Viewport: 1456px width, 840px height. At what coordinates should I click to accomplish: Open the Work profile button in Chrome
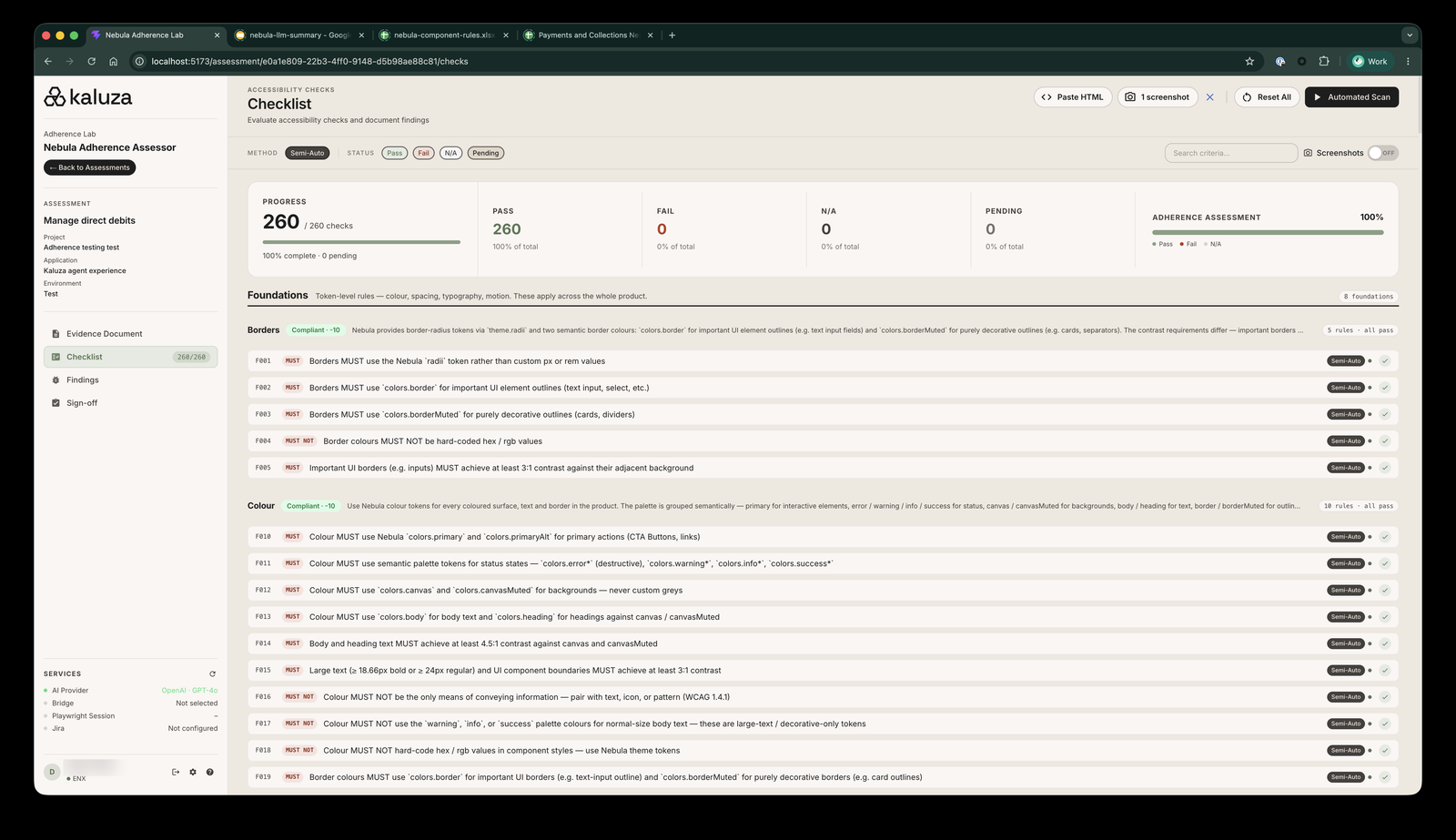[x=1370, y=61]
